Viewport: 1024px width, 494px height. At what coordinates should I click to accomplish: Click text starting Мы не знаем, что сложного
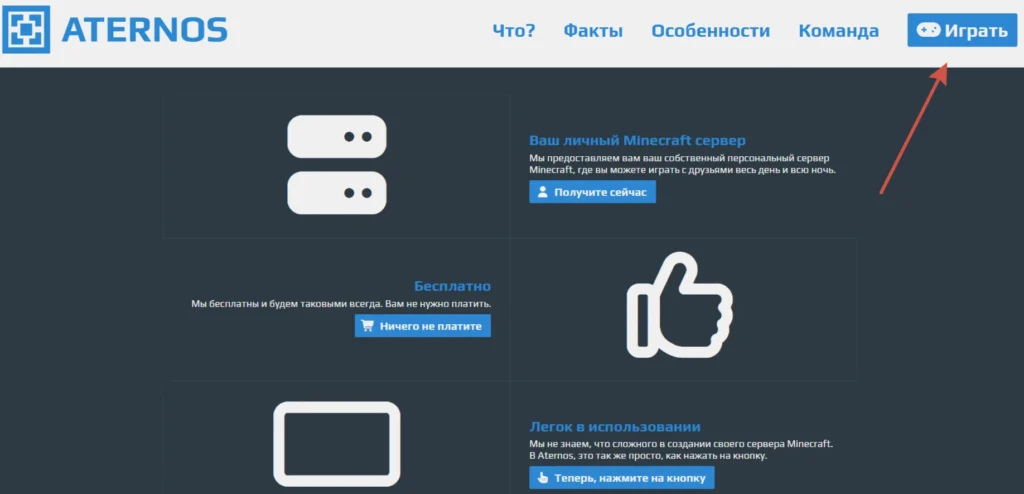682,450
